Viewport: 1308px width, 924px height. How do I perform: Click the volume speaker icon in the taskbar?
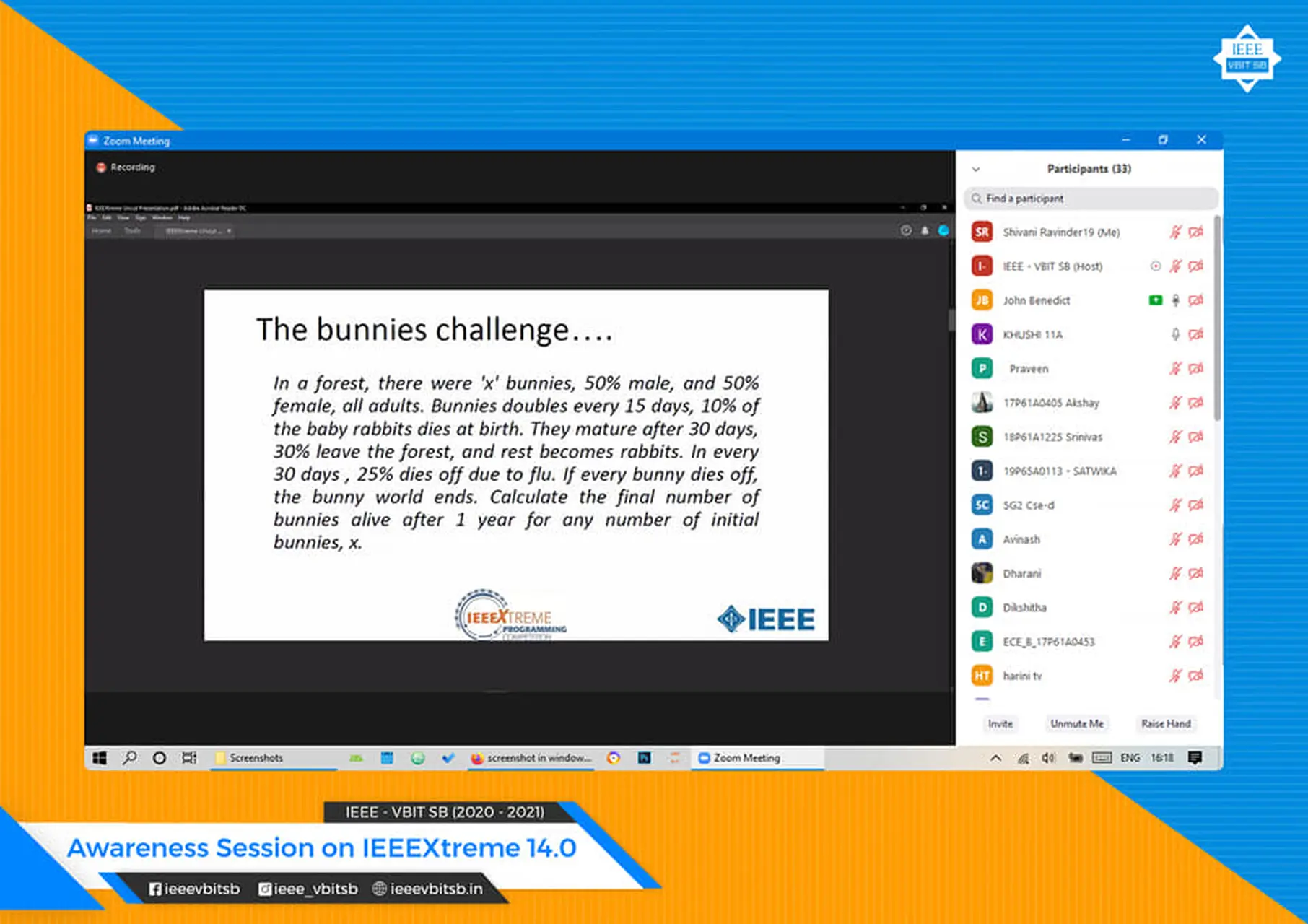[x=1049, y=758]
